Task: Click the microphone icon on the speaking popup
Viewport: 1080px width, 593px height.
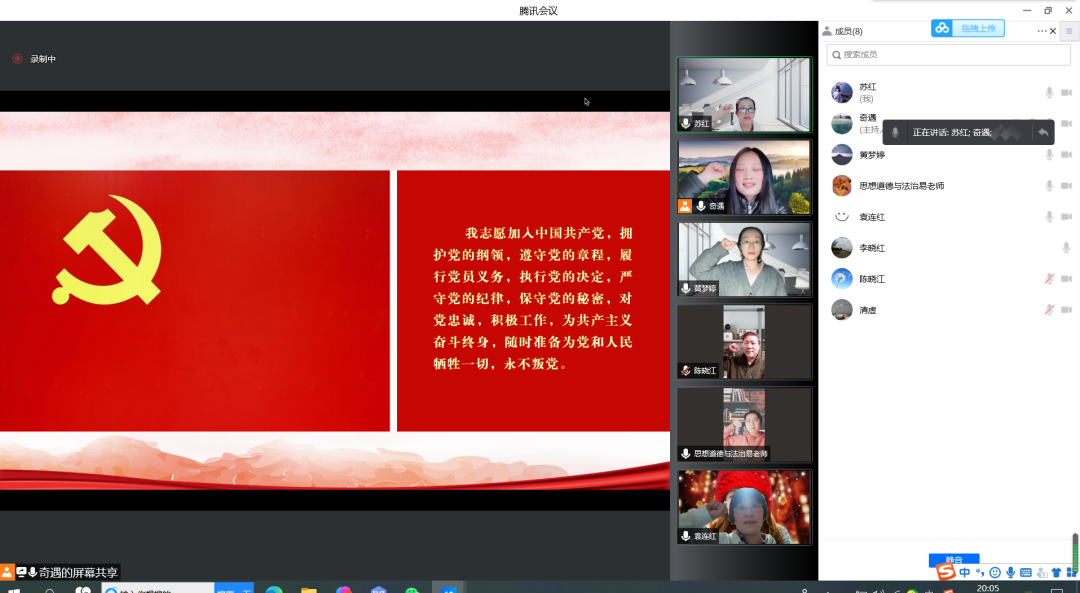Action: tap(895, 132)
